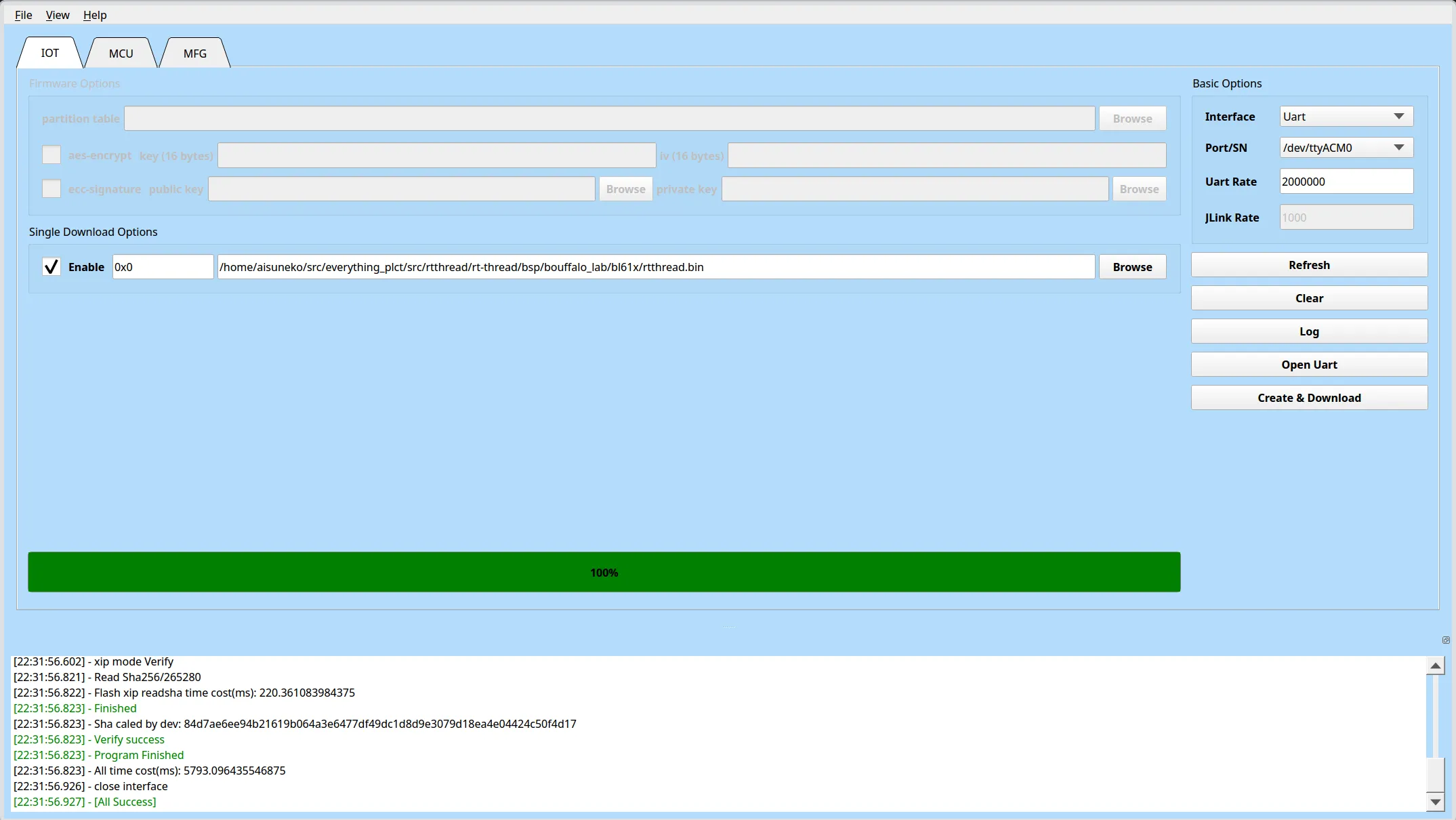Open the Help menu

pos(95,15)
